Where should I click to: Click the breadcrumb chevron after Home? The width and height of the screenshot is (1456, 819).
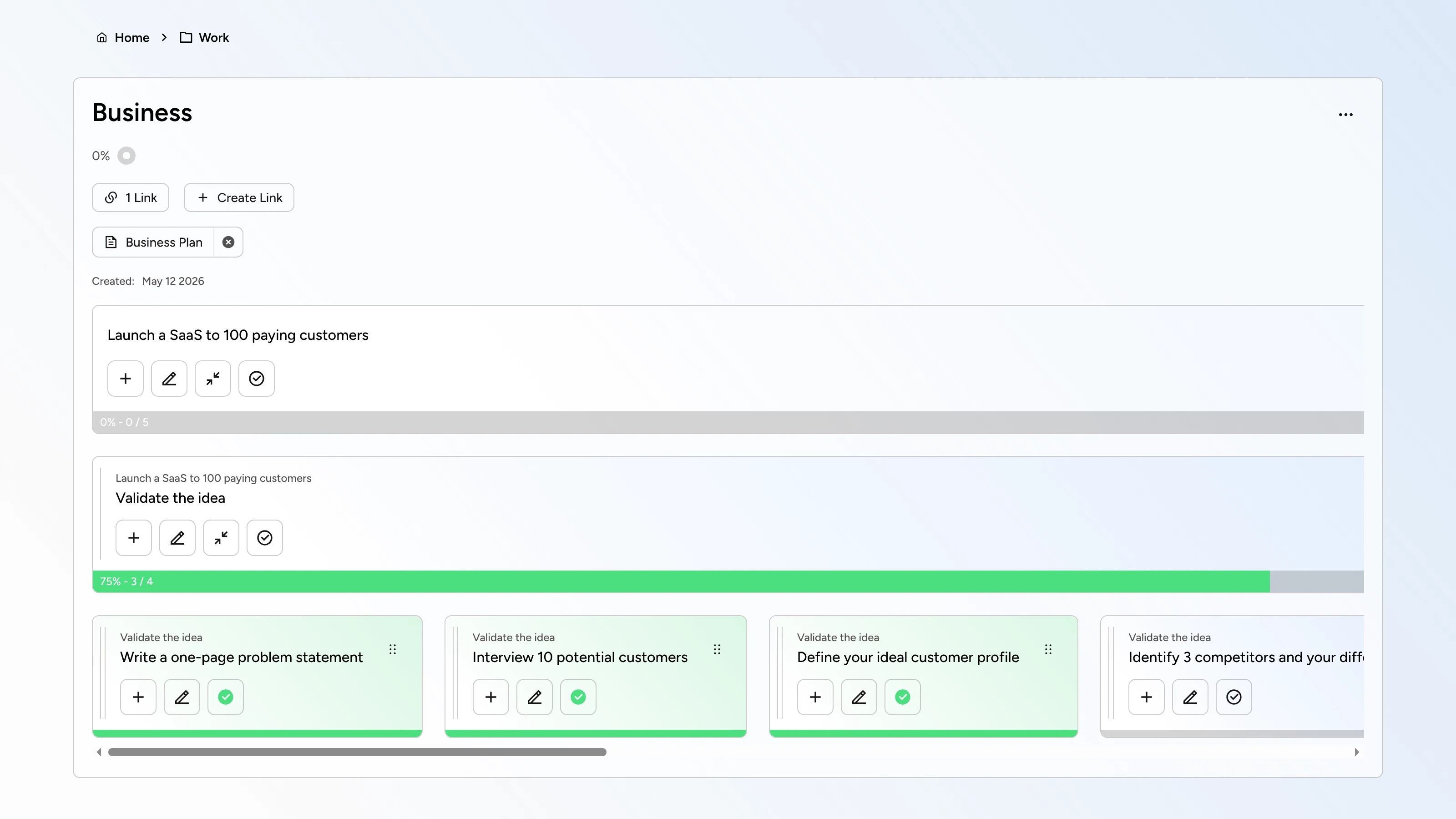click(x=164, y=37)
